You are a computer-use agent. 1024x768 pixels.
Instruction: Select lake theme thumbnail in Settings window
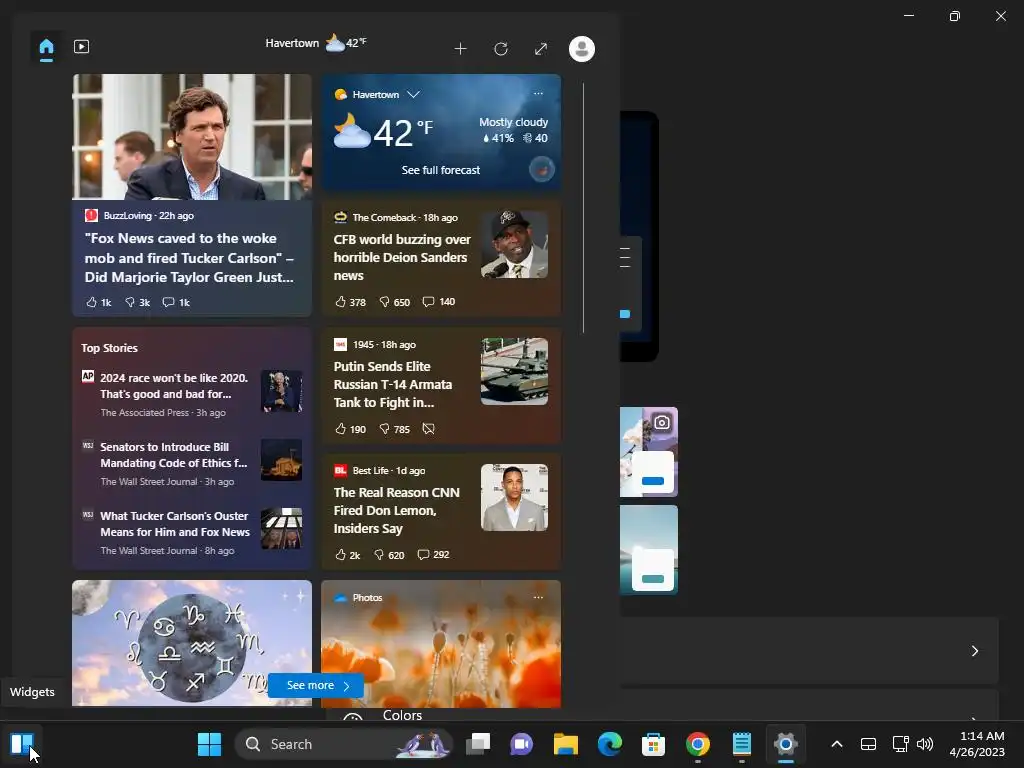click(x=648, y=550)
